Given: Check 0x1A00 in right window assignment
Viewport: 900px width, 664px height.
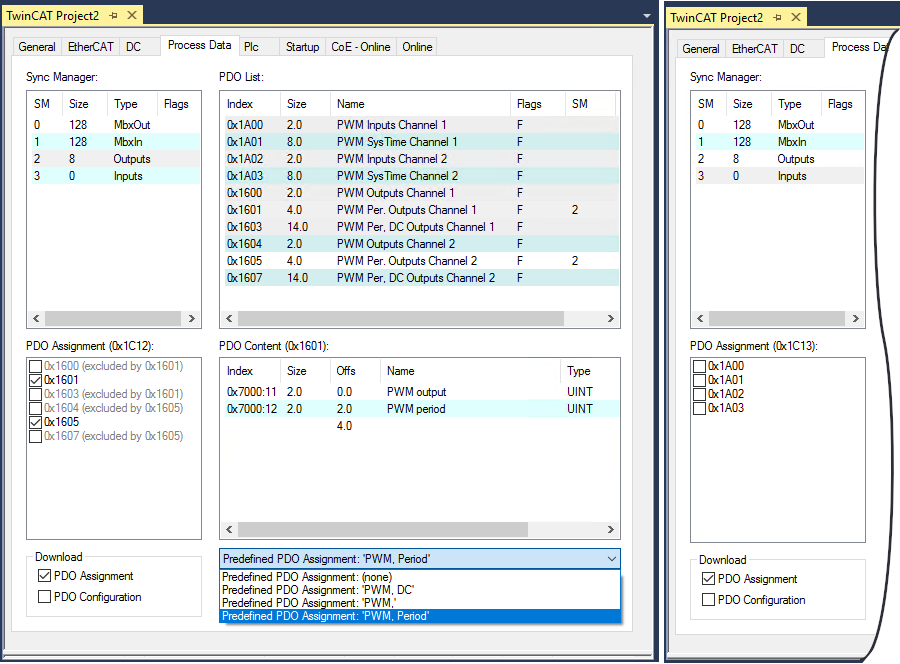Looking at the screenshot, I should click(x=700, y=366).
